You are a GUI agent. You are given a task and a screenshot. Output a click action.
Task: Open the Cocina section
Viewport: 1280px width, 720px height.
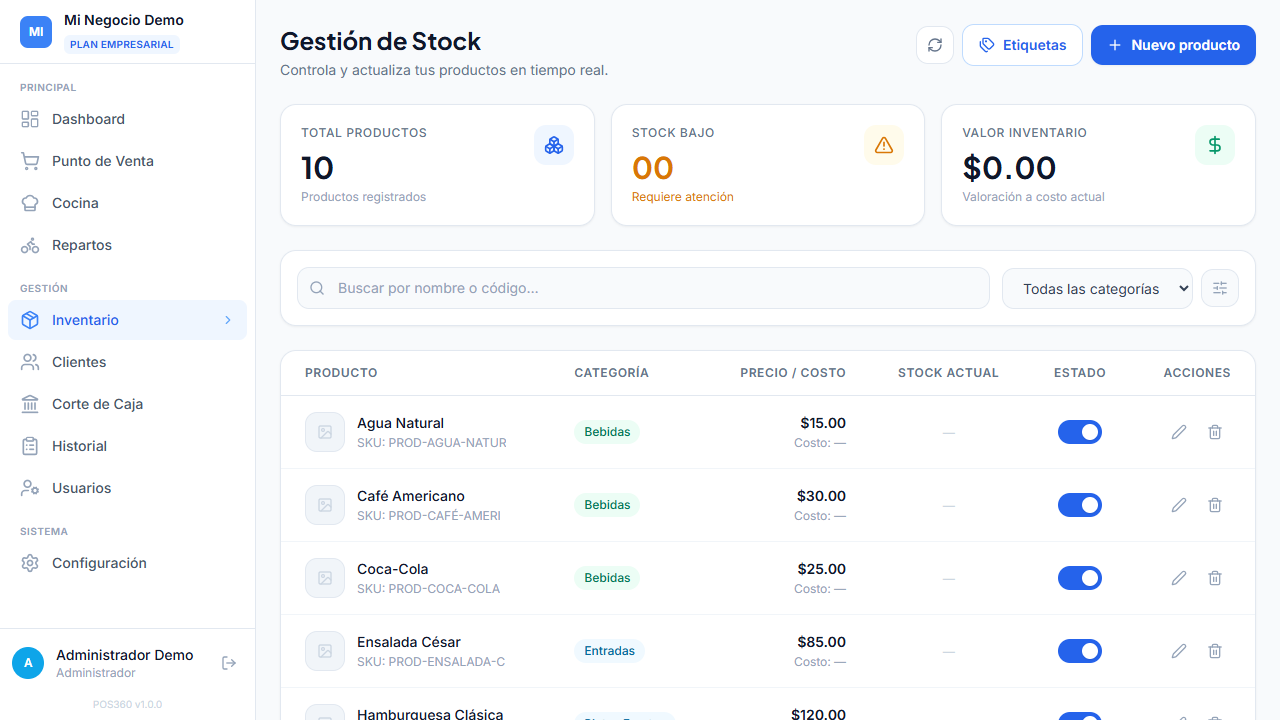[x=127, y=203]
